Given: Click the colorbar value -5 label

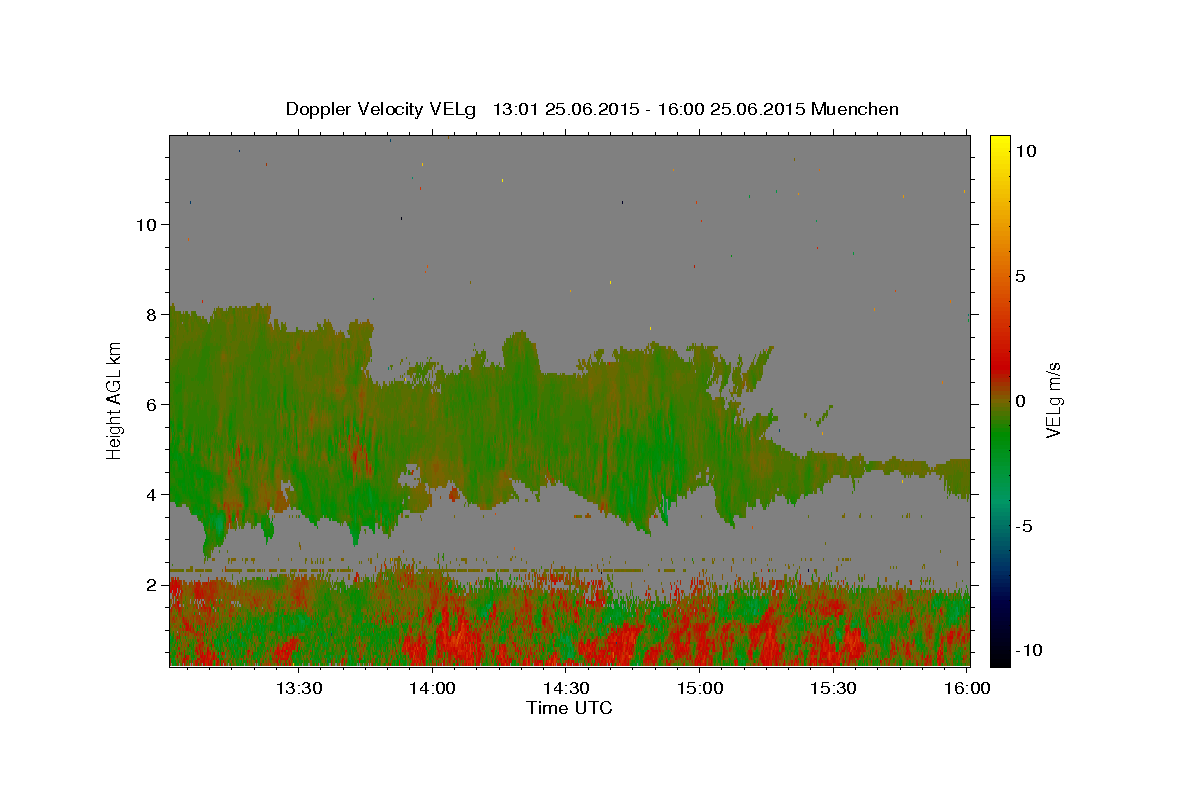Looking at the screenshot, I should (x=1024, y=526).
